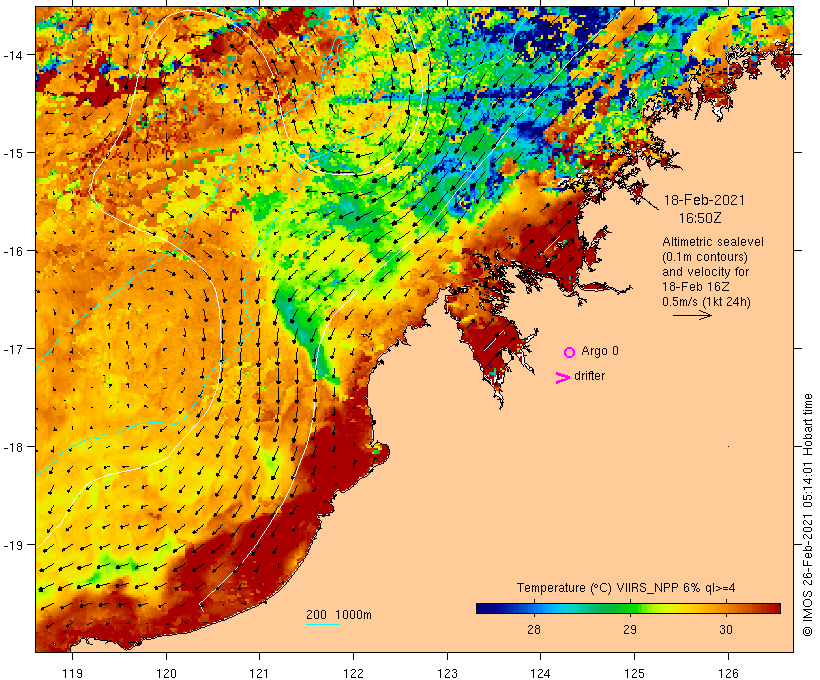Click the cyan 200m isobath legend line
Viewport: 820px width, 680px height.
[x=323, y=624]
